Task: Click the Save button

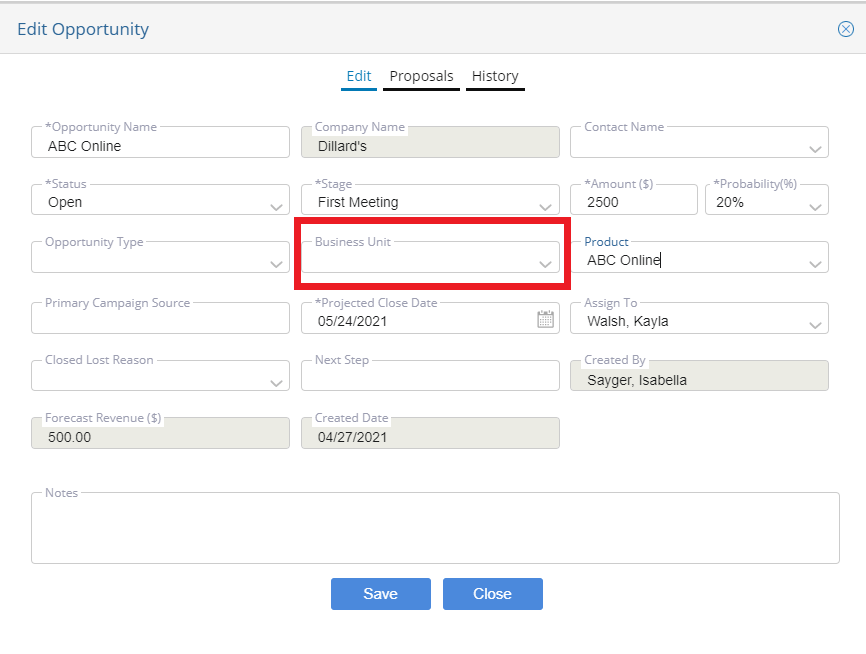Action: coord(381,594)
